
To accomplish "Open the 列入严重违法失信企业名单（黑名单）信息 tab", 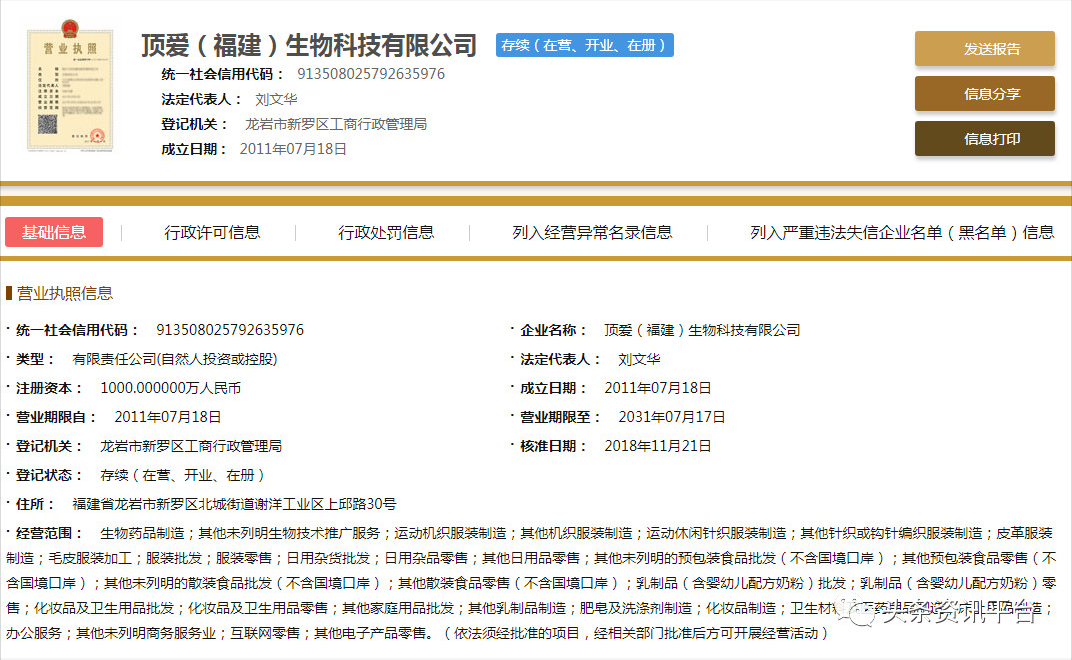I will 902,233.
